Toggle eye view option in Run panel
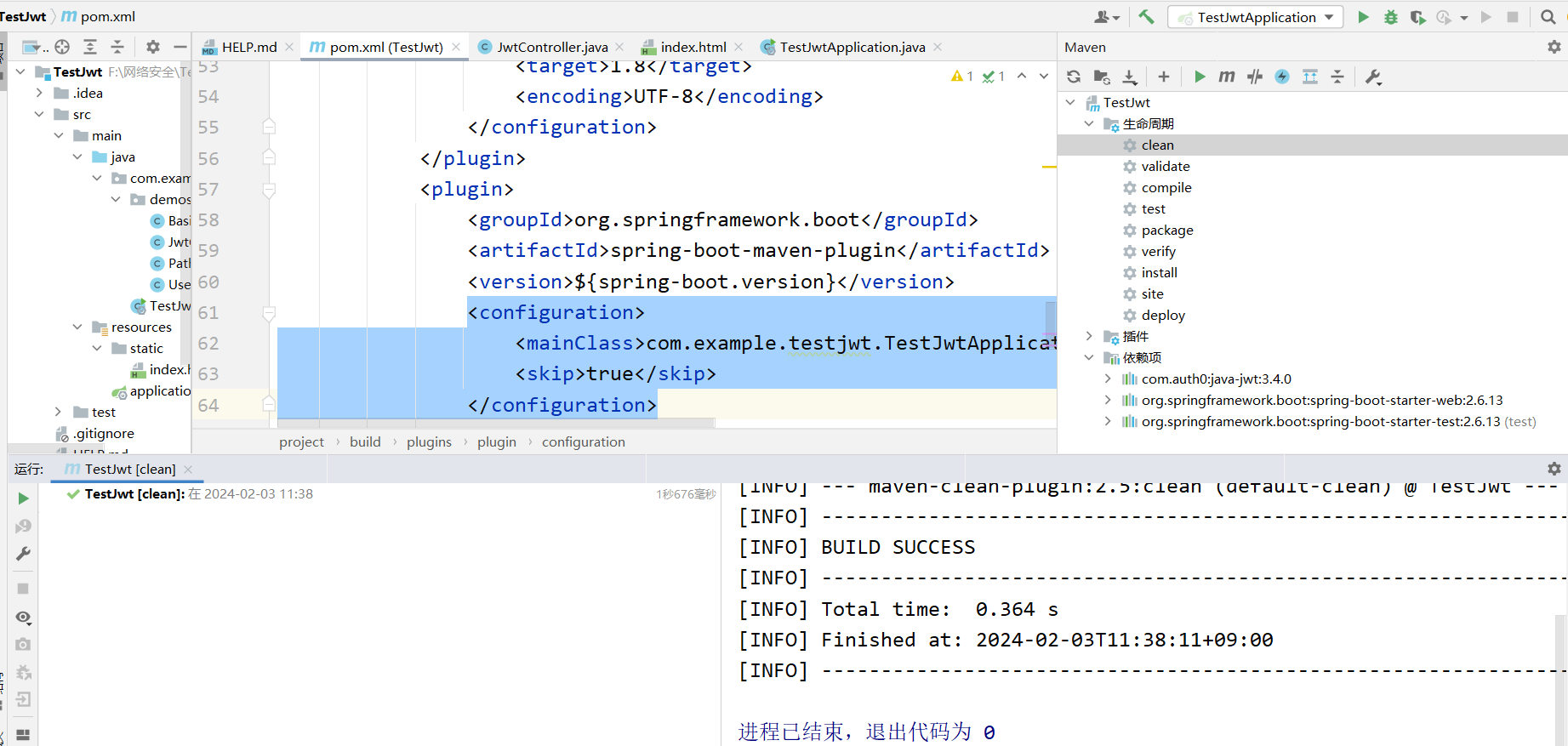Viewport: 1568px width, 746px height. pos(24,617)
